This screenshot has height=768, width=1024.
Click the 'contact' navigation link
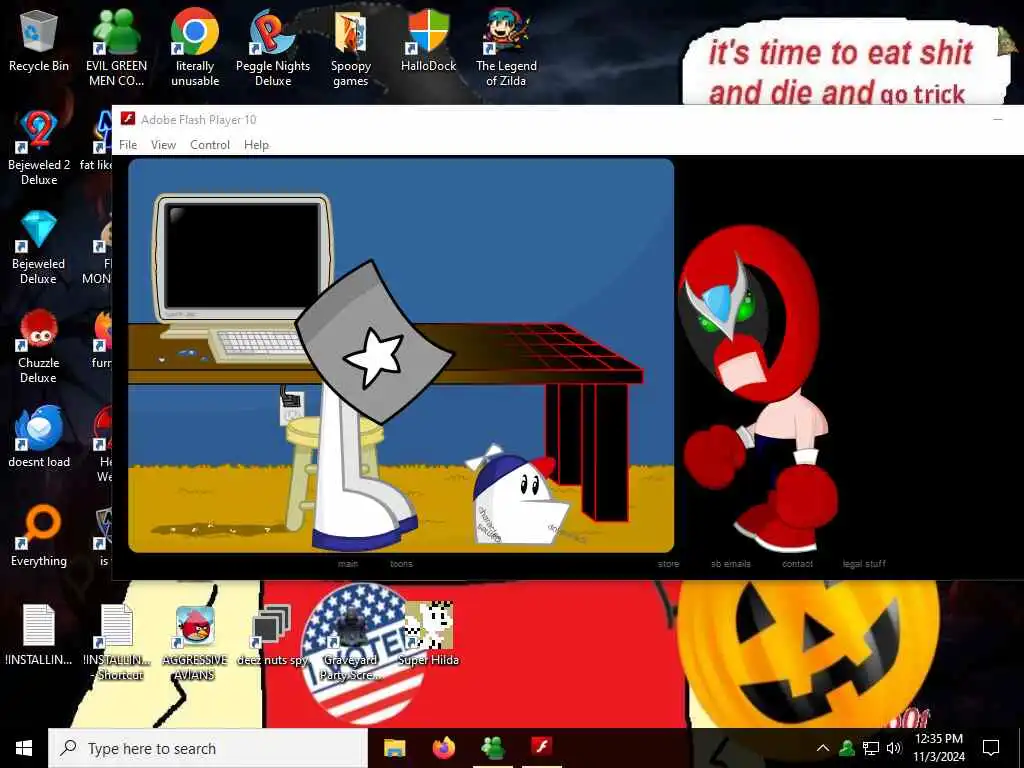click(x=797, y=564)
